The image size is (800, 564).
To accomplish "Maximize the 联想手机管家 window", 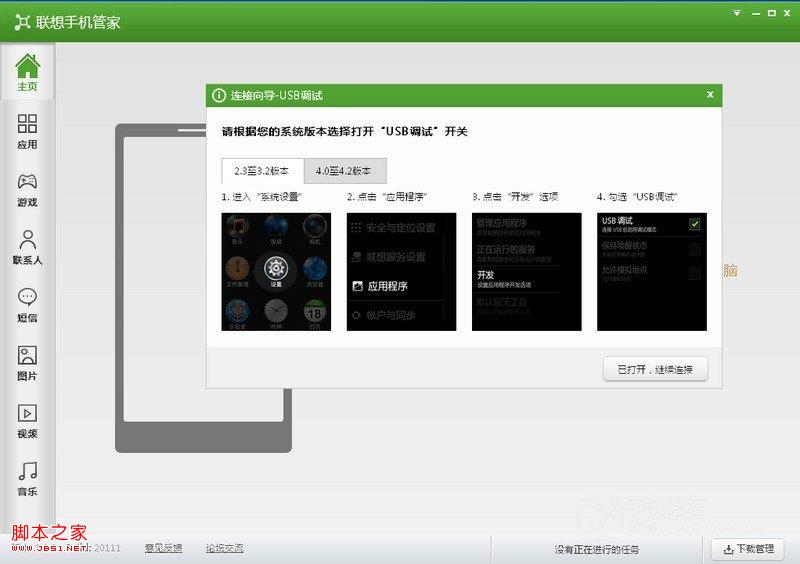I will pyautogui.click(x=772, y=13).
